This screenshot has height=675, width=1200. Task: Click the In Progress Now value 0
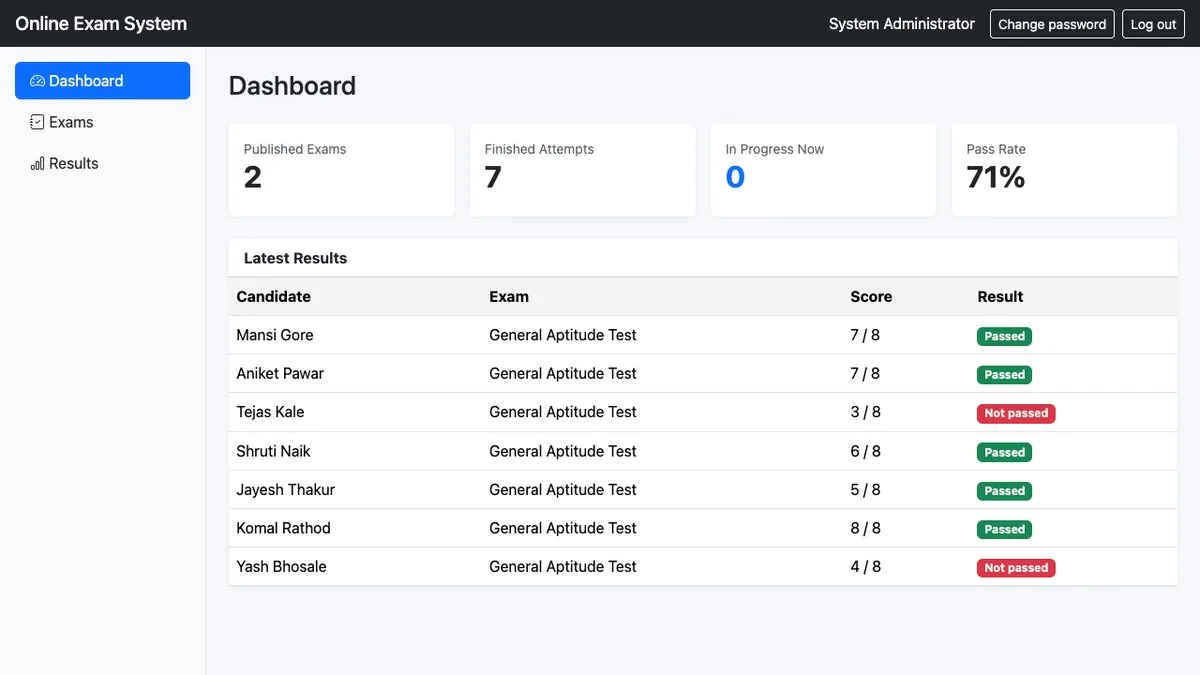pyautogui.click(x=735, y=177)
